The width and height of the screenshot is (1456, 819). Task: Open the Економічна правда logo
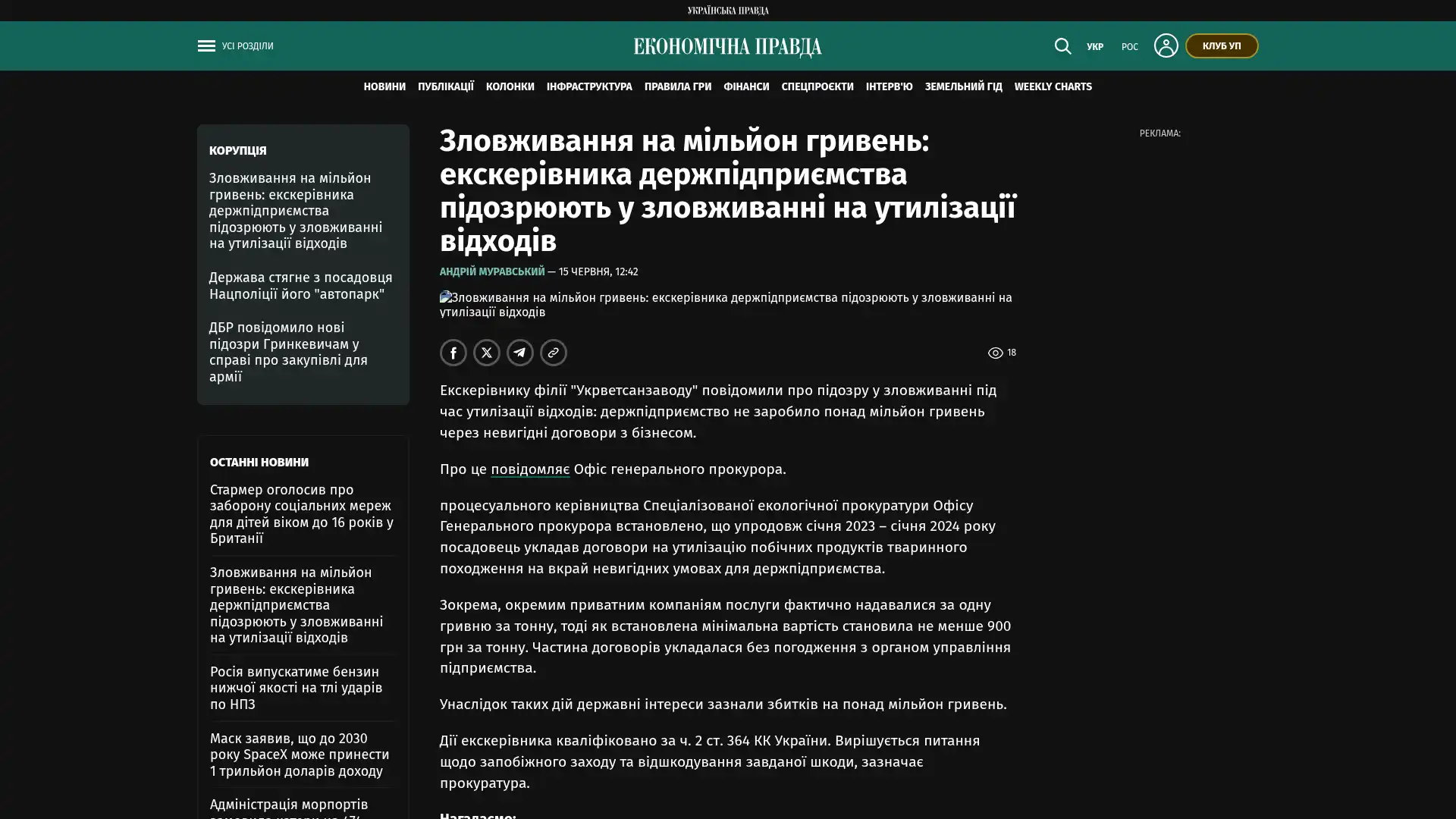pos(727,47)
